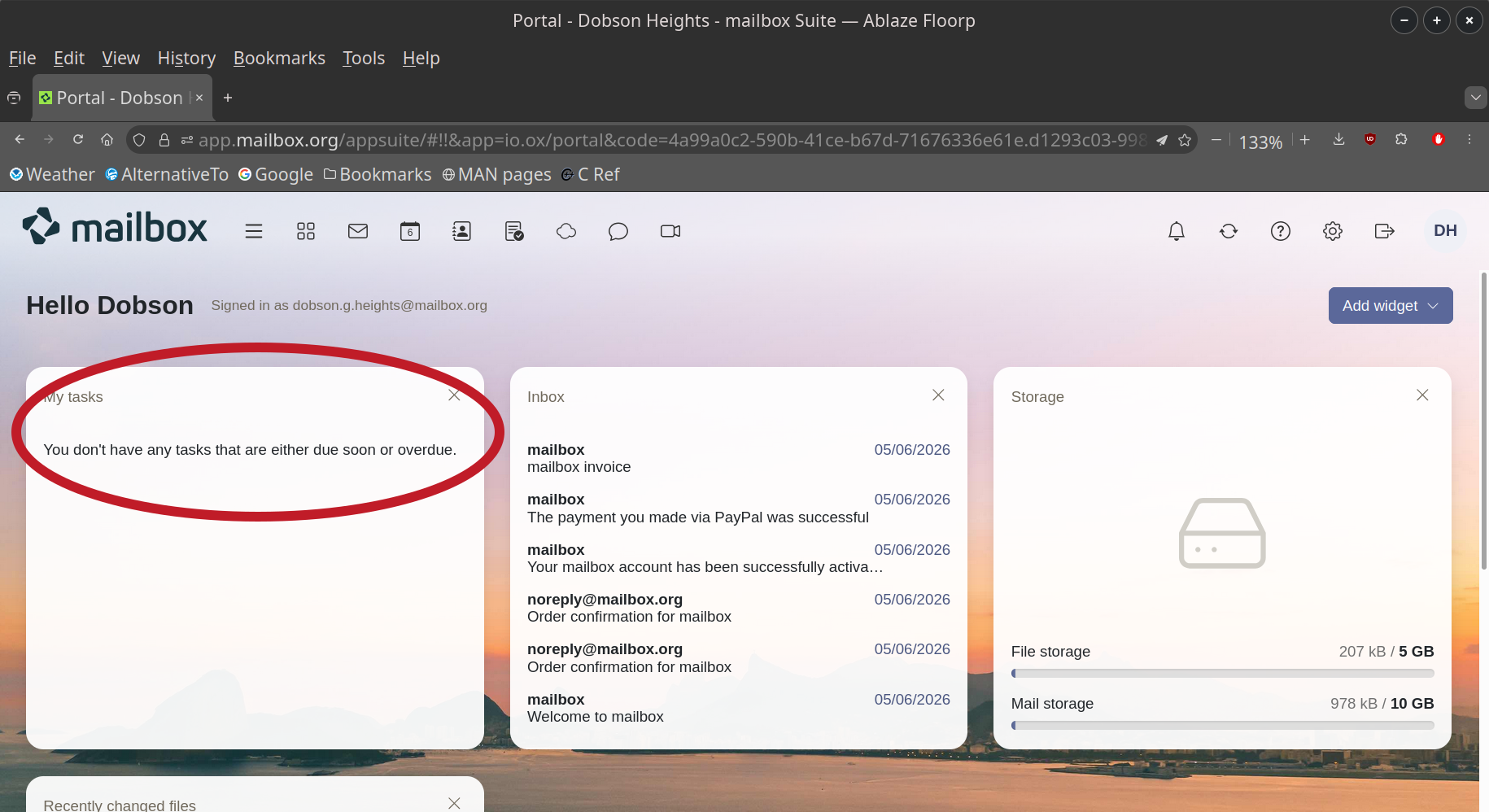Zoom in the page with plus
This screenshot has width=1489, height=812.
pos(1305,140)
